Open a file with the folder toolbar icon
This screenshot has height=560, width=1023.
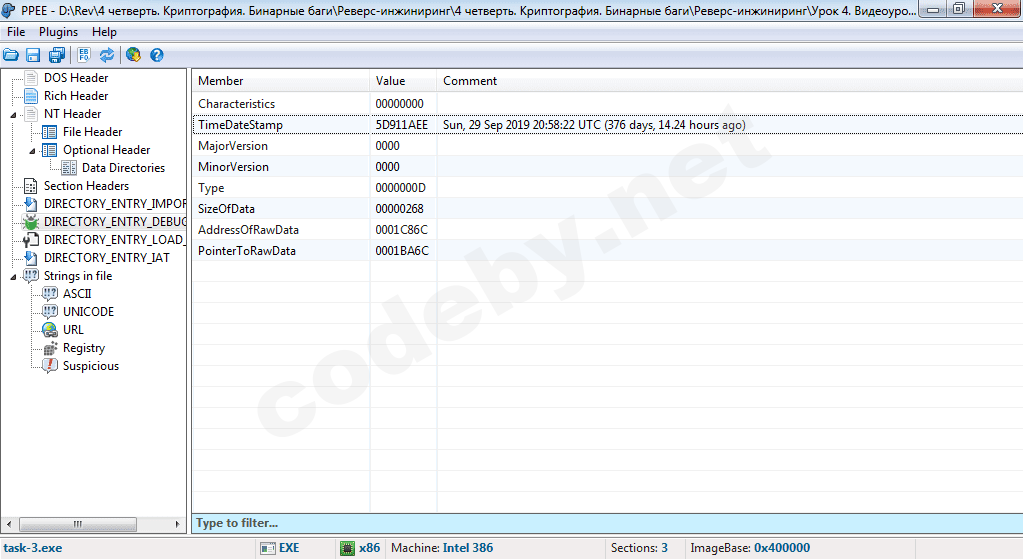coord(10,55)
